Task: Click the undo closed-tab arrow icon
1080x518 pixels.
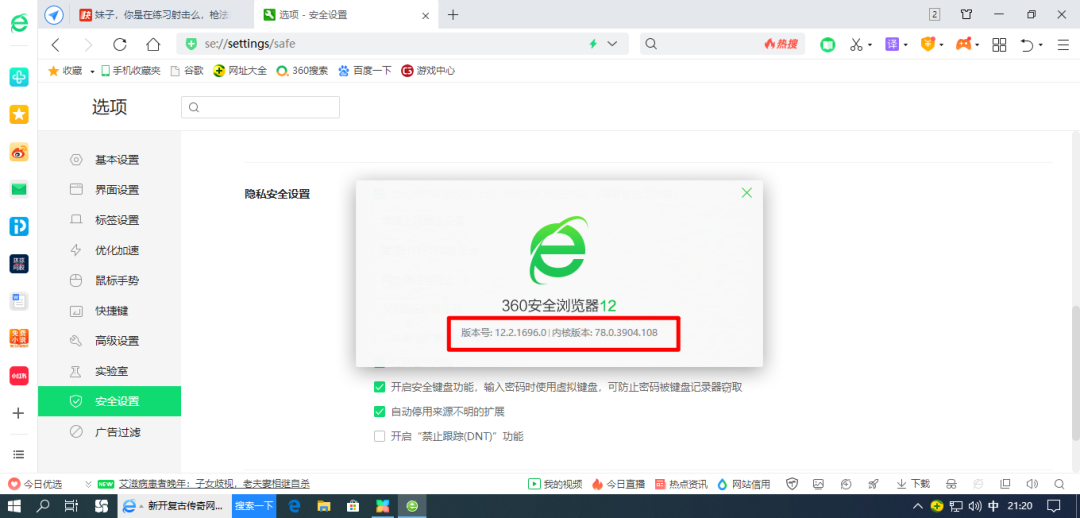Action: 1028,45
